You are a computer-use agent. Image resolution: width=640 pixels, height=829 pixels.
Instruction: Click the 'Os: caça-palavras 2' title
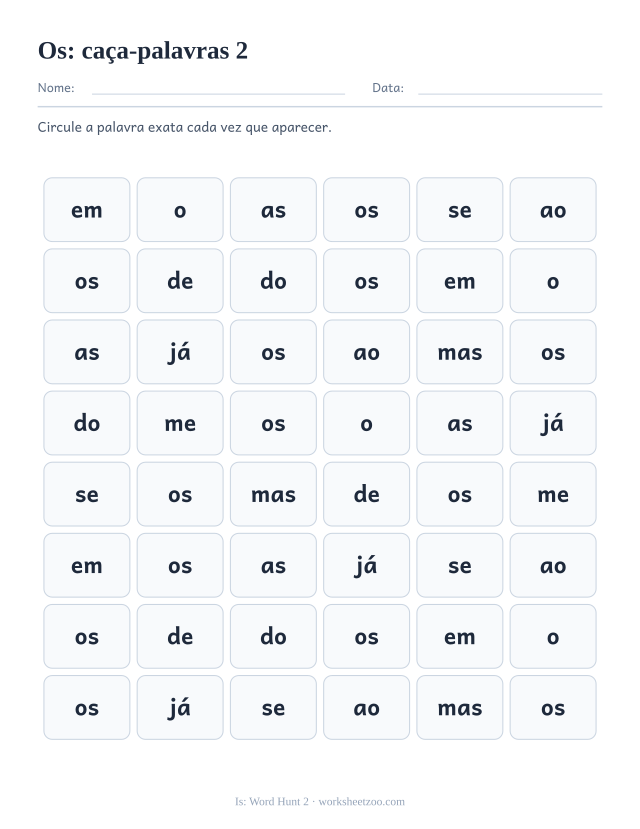coord(143,51)
